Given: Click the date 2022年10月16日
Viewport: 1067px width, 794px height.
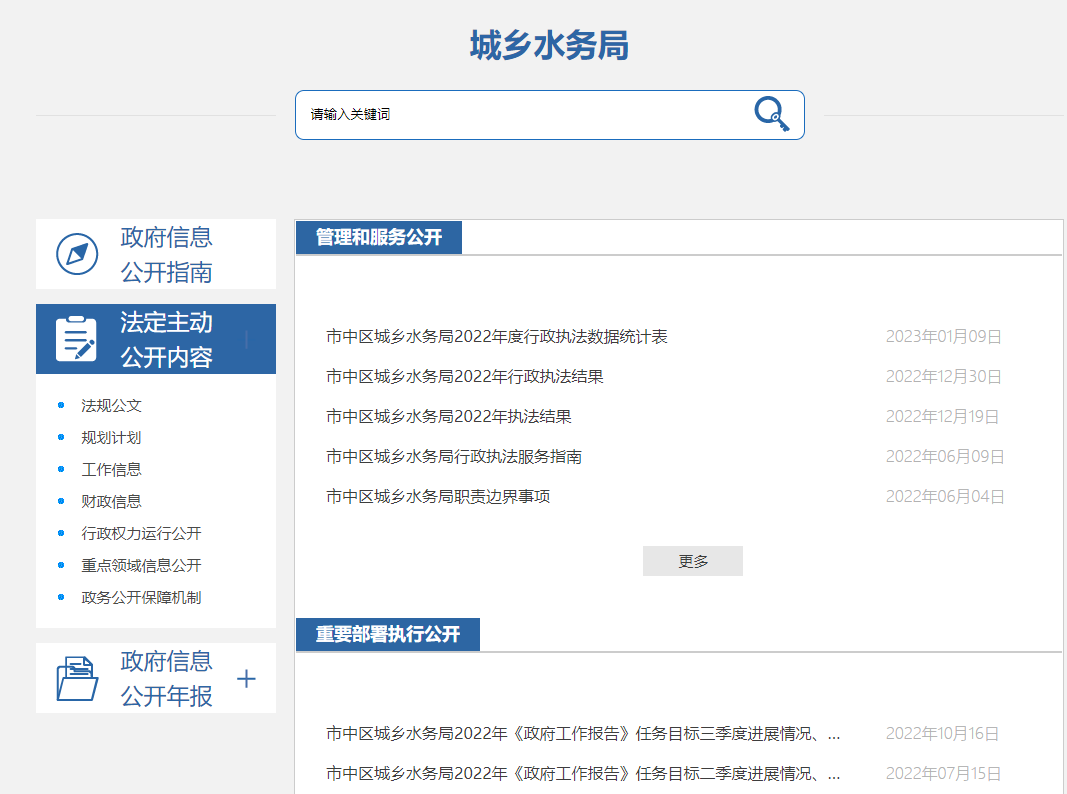Looking at the screenshot, I should tap(942, 733).
